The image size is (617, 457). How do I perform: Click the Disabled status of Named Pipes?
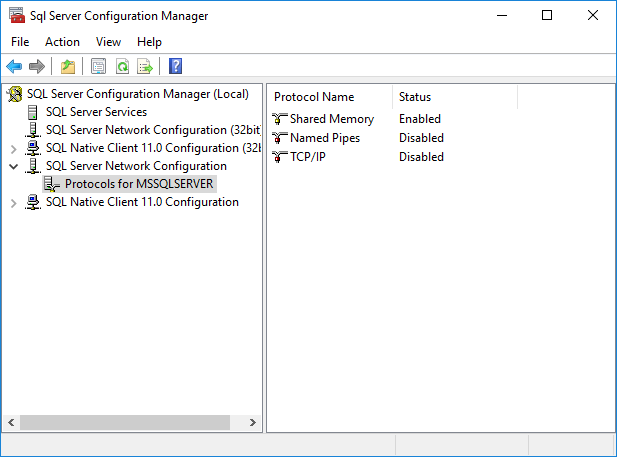(x=421, y=138)
